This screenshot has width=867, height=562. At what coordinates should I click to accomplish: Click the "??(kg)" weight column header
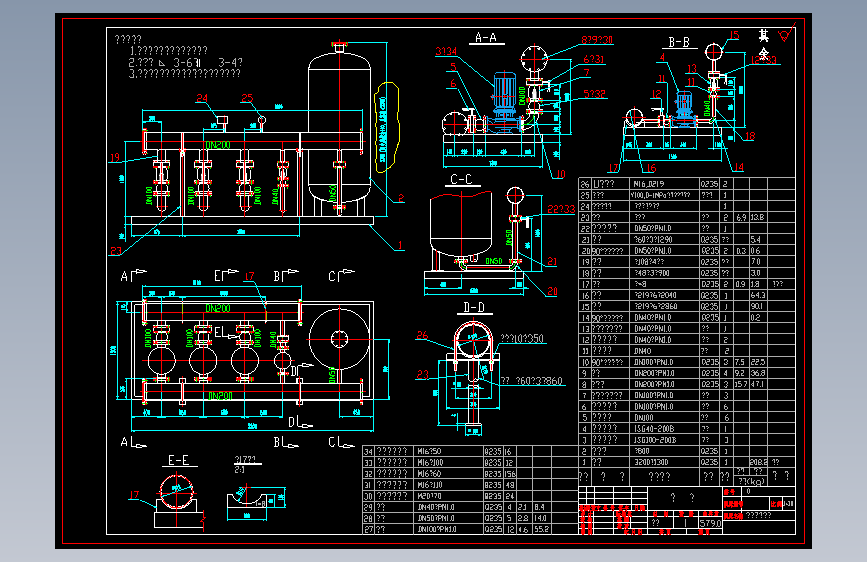click(751, 481)
